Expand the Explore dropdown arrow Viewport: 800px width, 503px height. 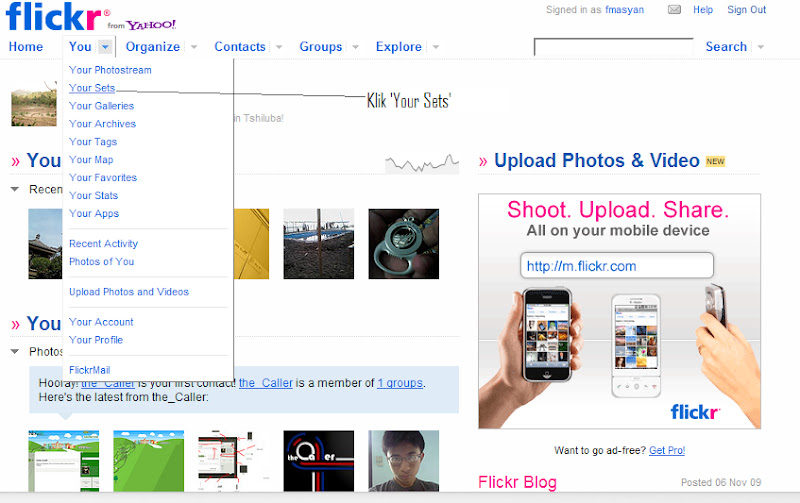pyautogui.click(x=436, y=47)
